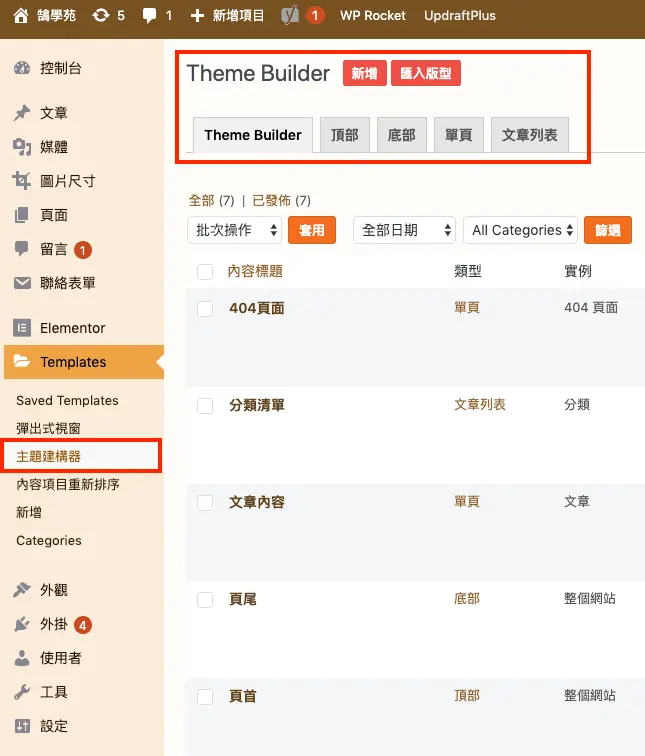Check the 頁尾 row checkbox
The width and height of the screenshot is (645, 756).
coord(205,600)
